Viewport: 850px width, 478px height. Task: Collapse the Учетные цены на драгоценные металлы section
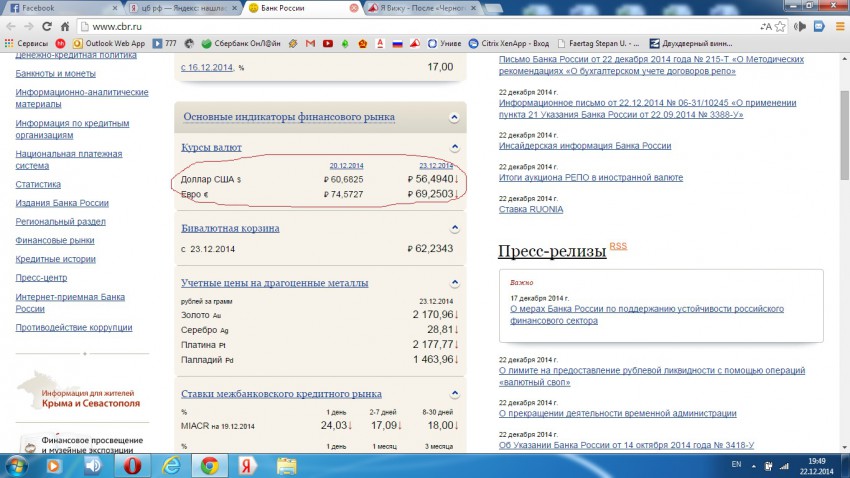(x=455, y=283)
